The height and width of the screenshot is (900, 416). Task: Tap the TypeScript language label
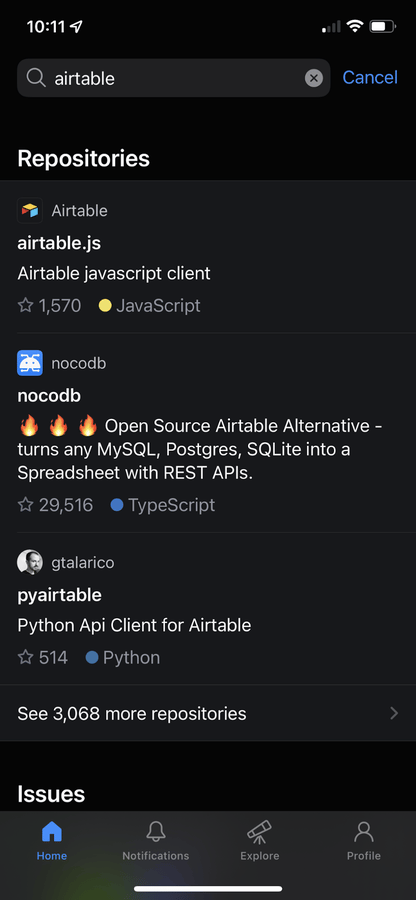(172, 505)
